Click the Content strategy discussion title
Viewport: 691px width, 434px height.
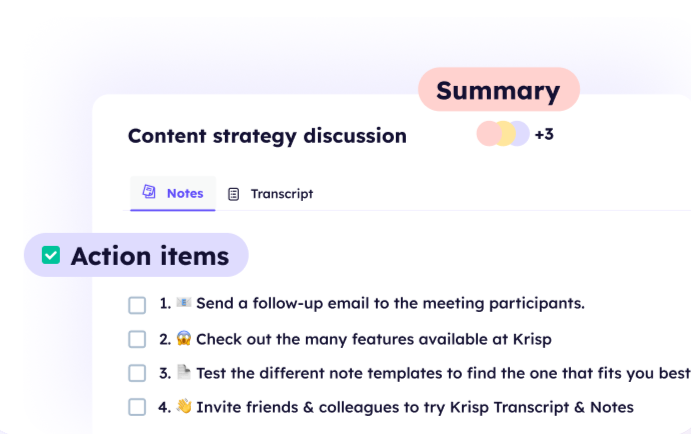click(x=267, y=136)
